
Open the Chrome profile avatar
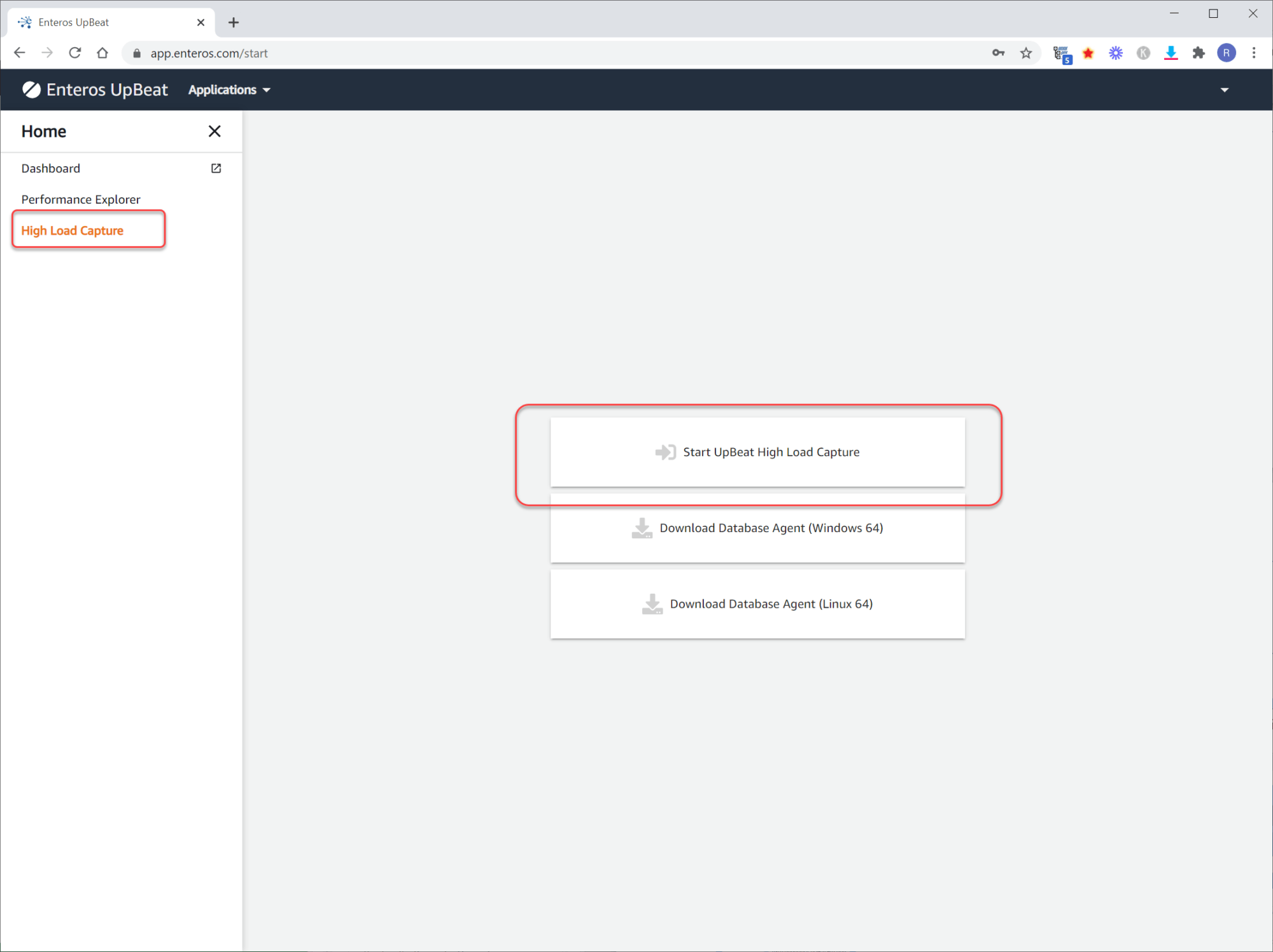tap(1226, 53)
